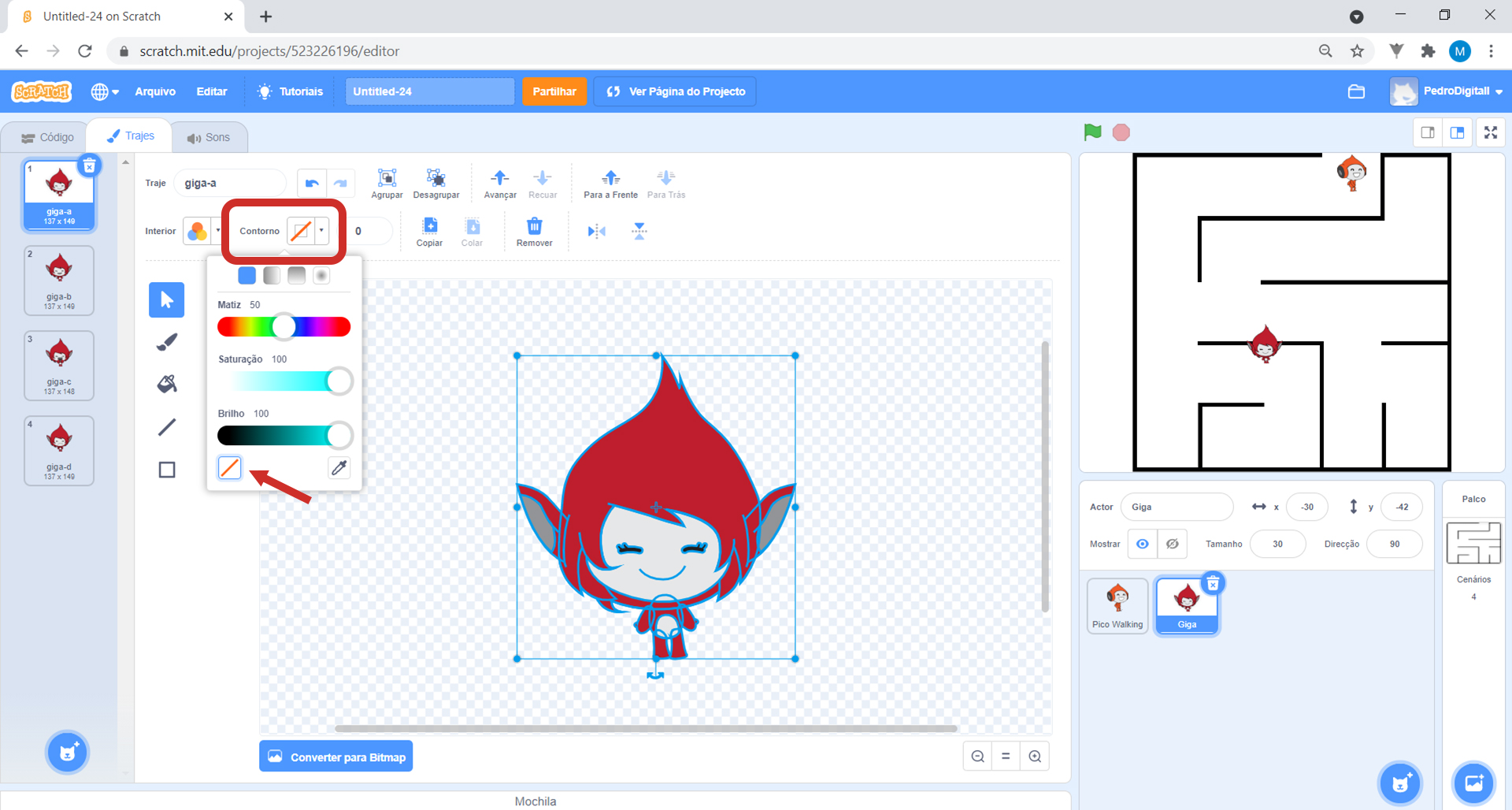
Task: Zoom out of the costume canvas
Action: coord(978,756)
